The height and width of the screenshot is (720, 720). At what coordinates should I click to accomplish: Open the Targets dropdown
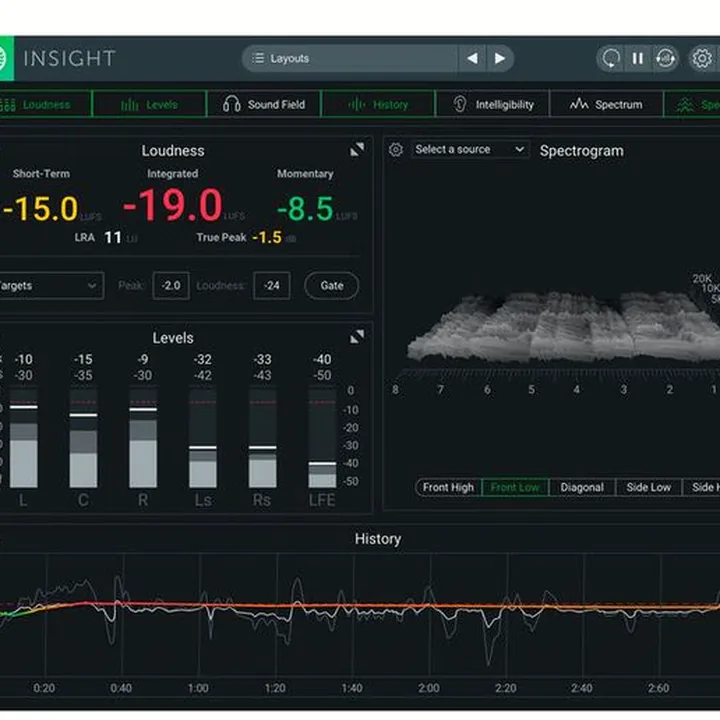click(51, 286)
